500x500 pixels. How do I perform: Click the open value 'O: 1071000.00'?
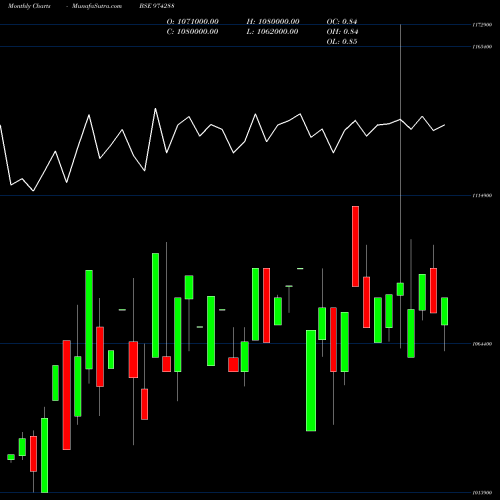(x=193, y=21)
